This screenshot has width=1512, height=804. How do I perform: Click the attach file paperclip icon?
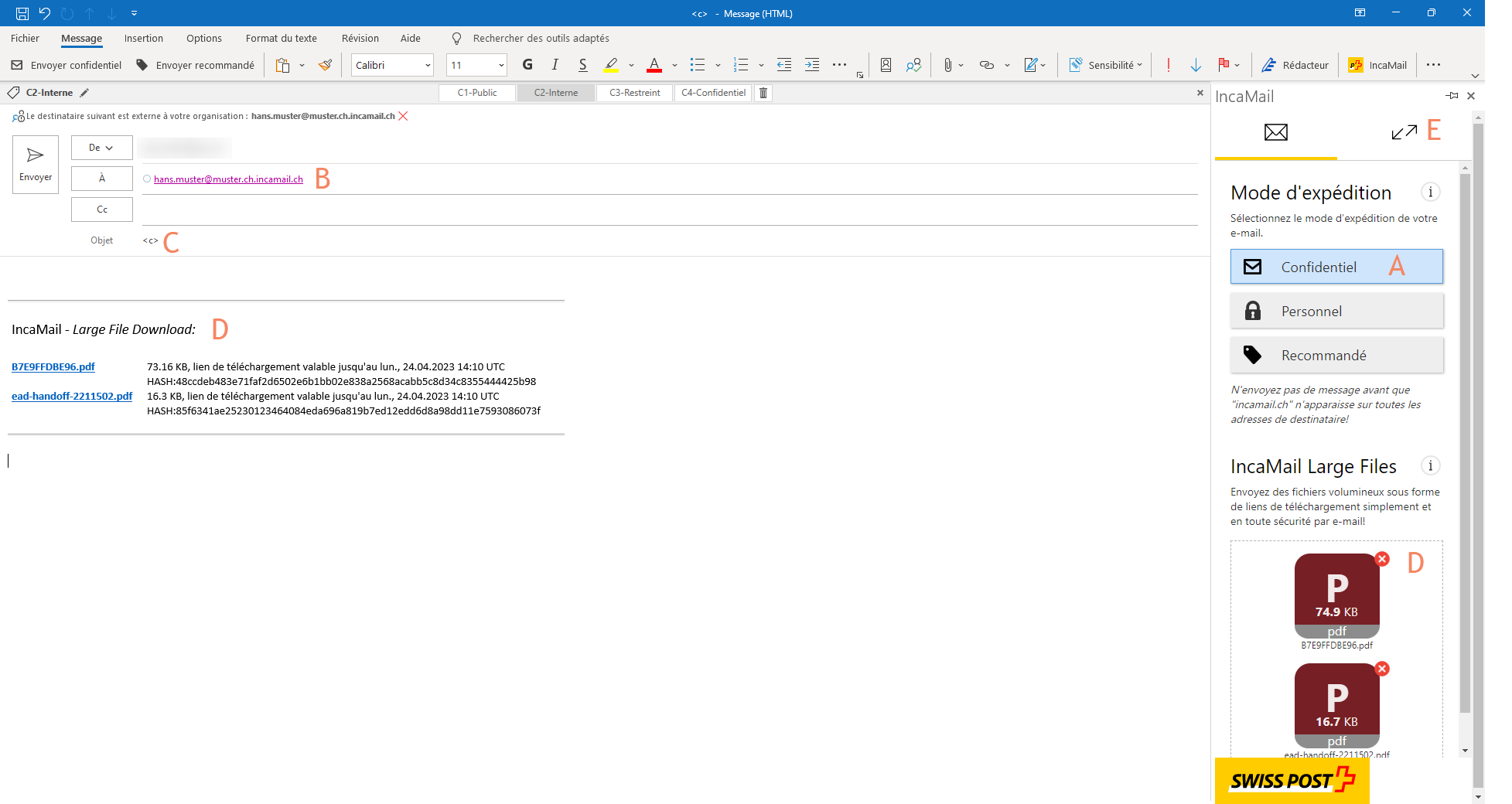947,66
